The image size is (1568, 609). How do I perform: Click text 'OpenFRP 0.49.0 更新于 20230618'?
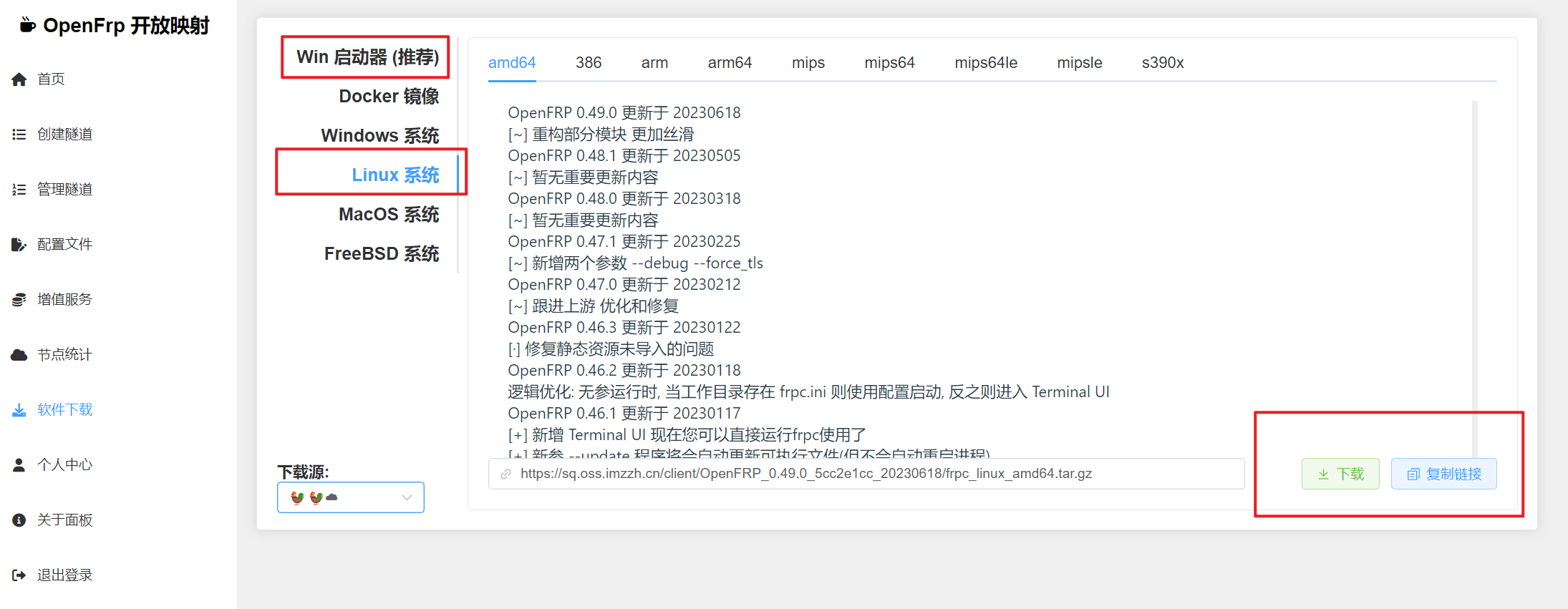[x=624, y=113]
